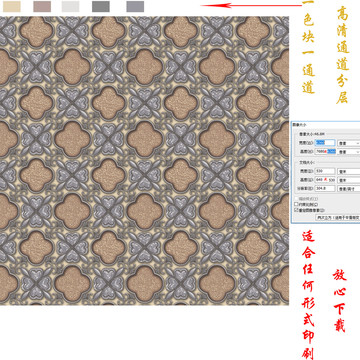
Task: Click the resolution field showing 304.8
Action: 325,189
